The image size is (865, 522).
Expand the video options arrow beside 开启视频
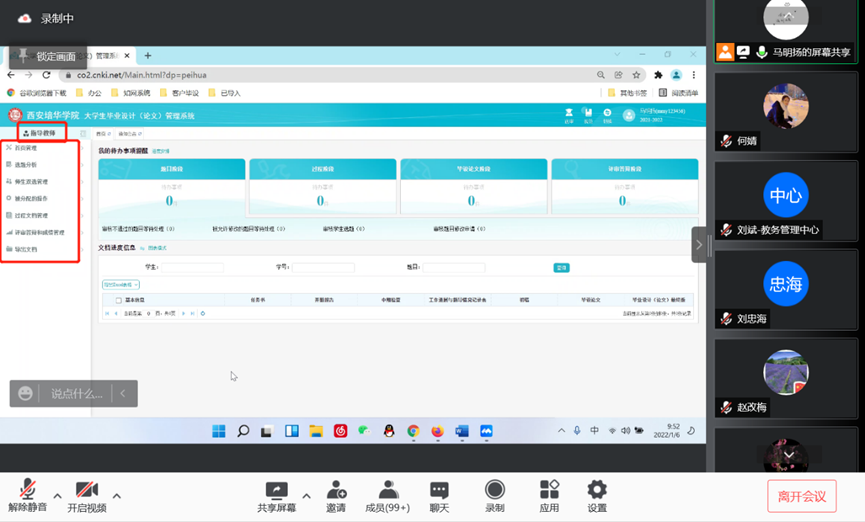[x=117, y=496]
